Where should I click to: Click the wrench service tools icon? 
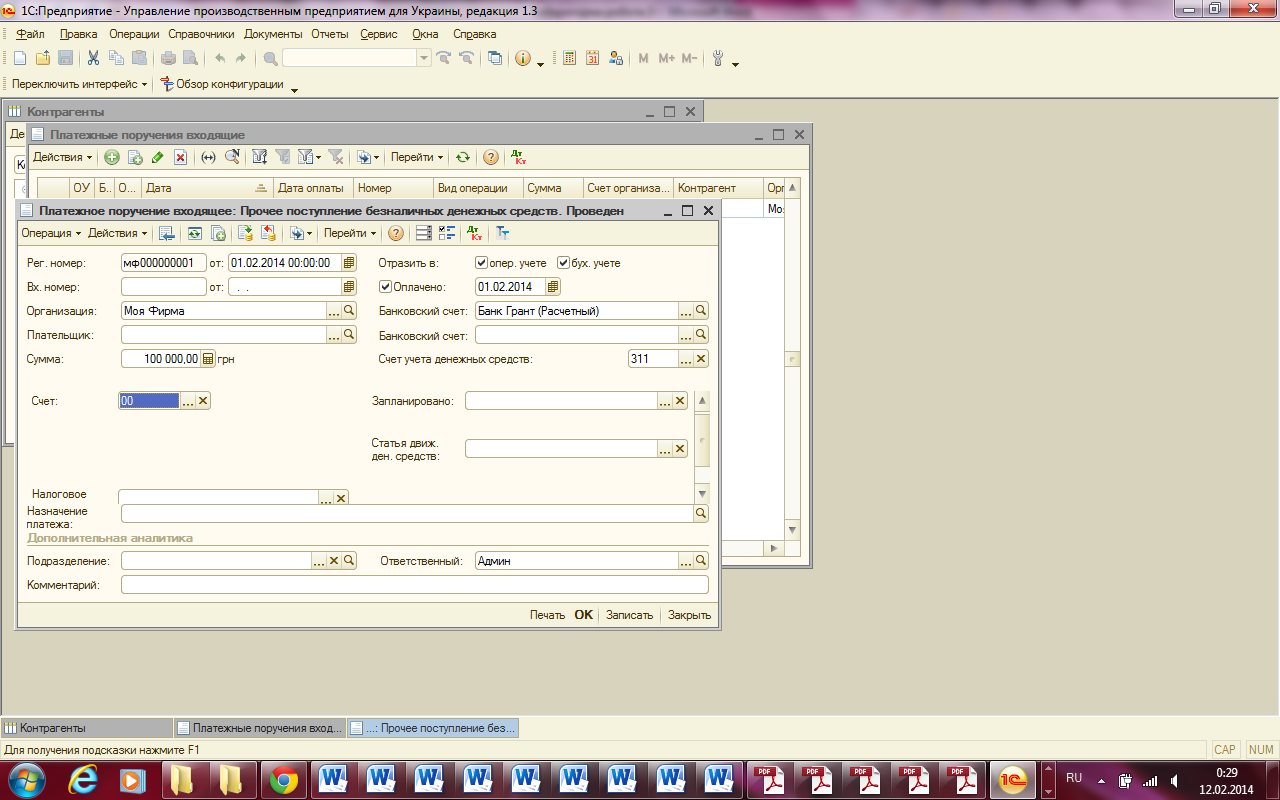click(718, 58)
